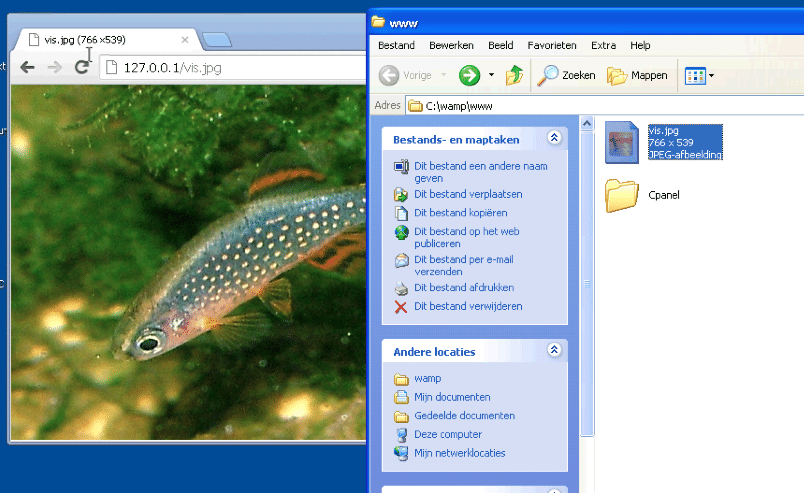Close the vis.jpg browser tab

point(185,40)
